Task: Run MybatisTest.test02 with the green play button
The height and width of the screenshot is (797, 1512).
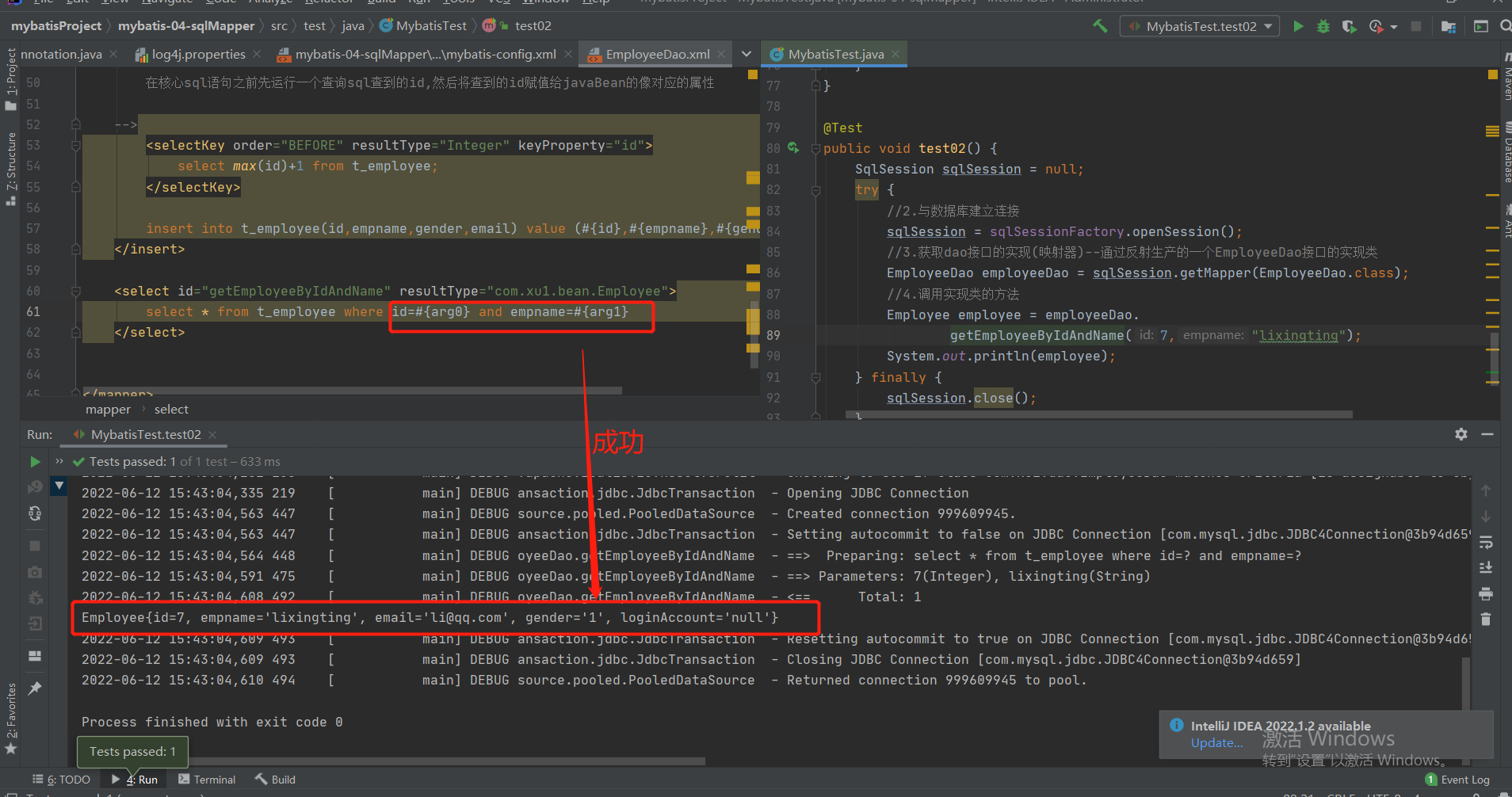Action: pyautogui.click(x=1298, y=26)
